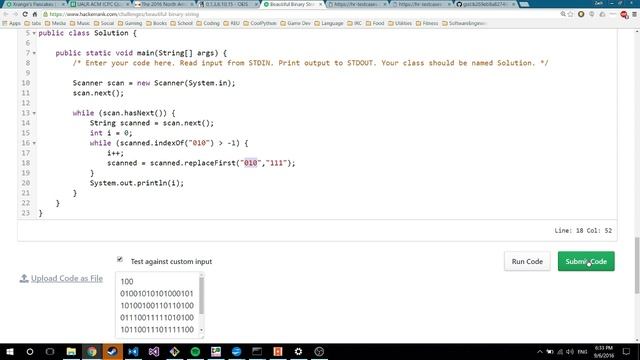Open Spotify from taskbar

point(195,351)
